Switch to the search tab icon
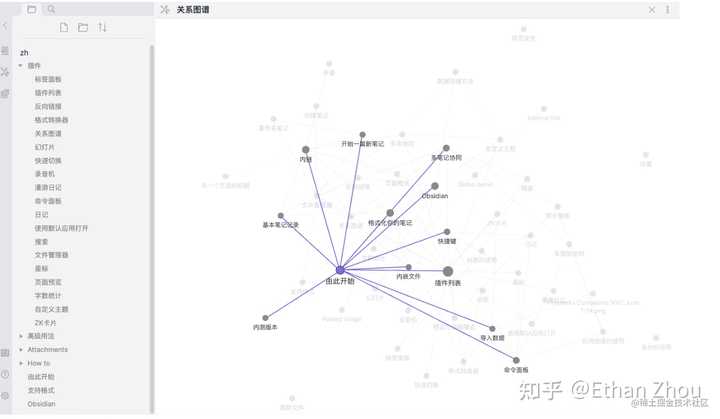The image size is (720, 419). [51, 9]
